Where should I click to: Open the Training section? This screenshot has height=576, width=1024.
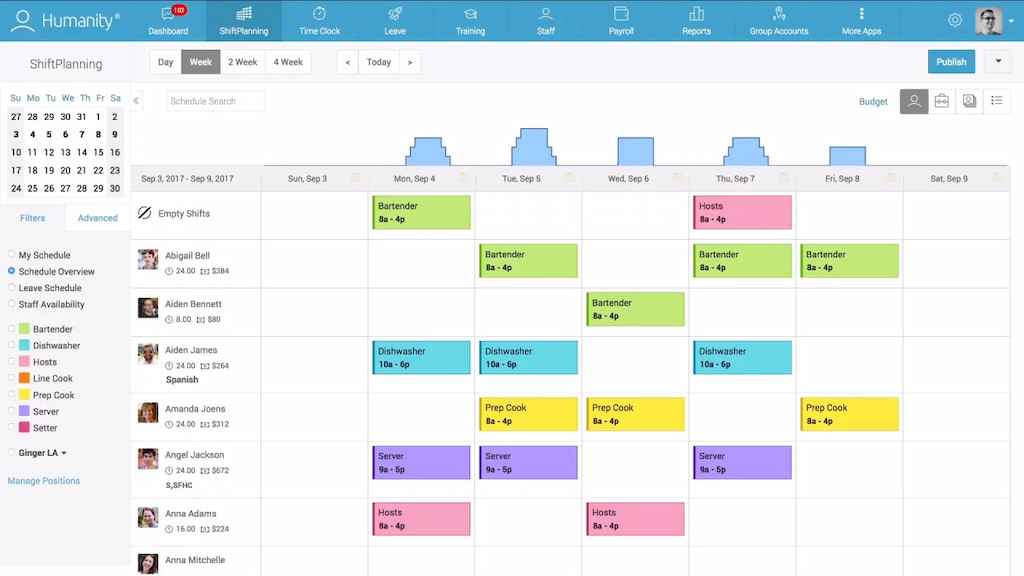pos(470,21)
